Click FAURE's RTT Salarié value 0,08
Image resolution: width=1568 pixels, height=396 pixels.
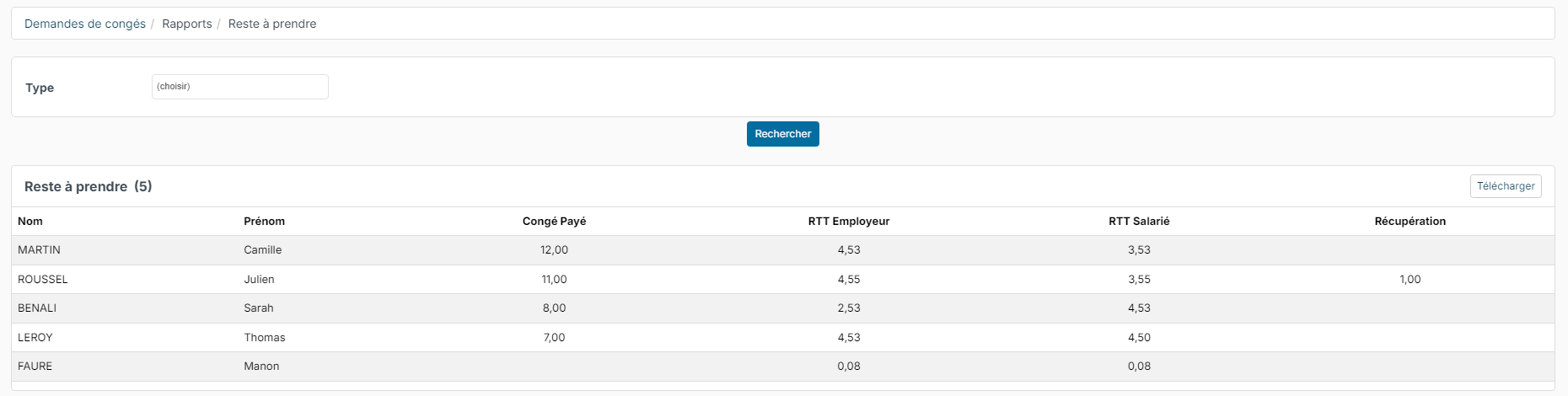[1139, 367]
